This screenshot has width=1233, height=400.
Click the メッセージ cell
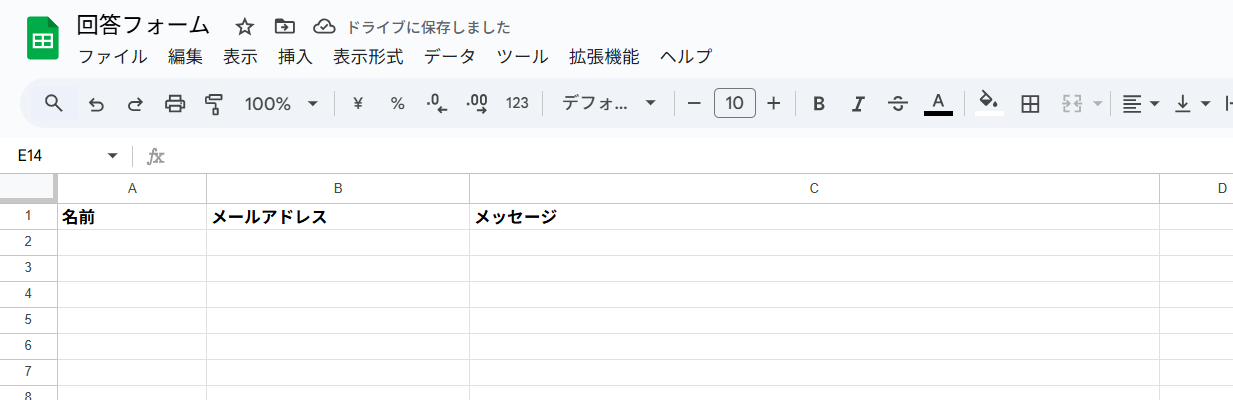tap(814, 216)
